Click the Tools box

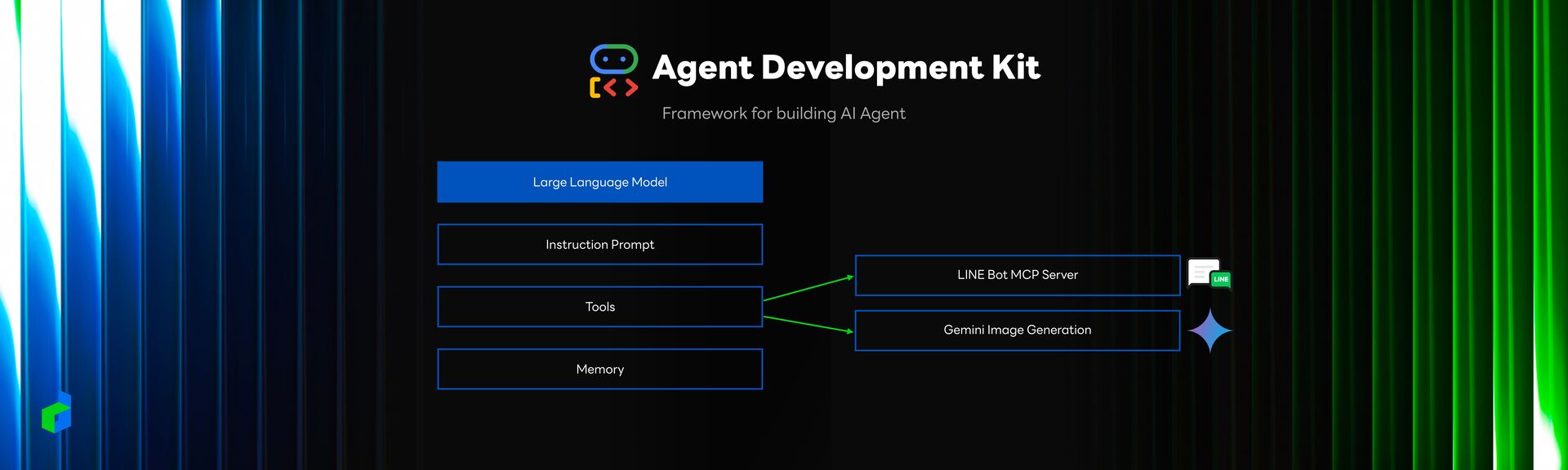600,307
